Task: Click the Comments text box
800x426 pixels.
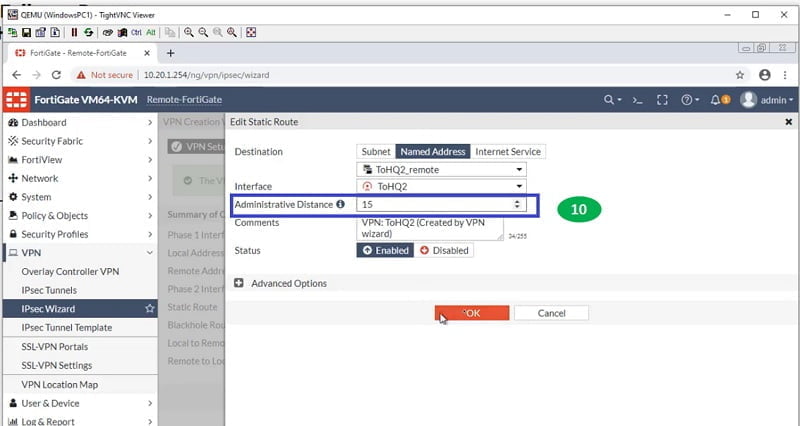Action: (430, 229)
